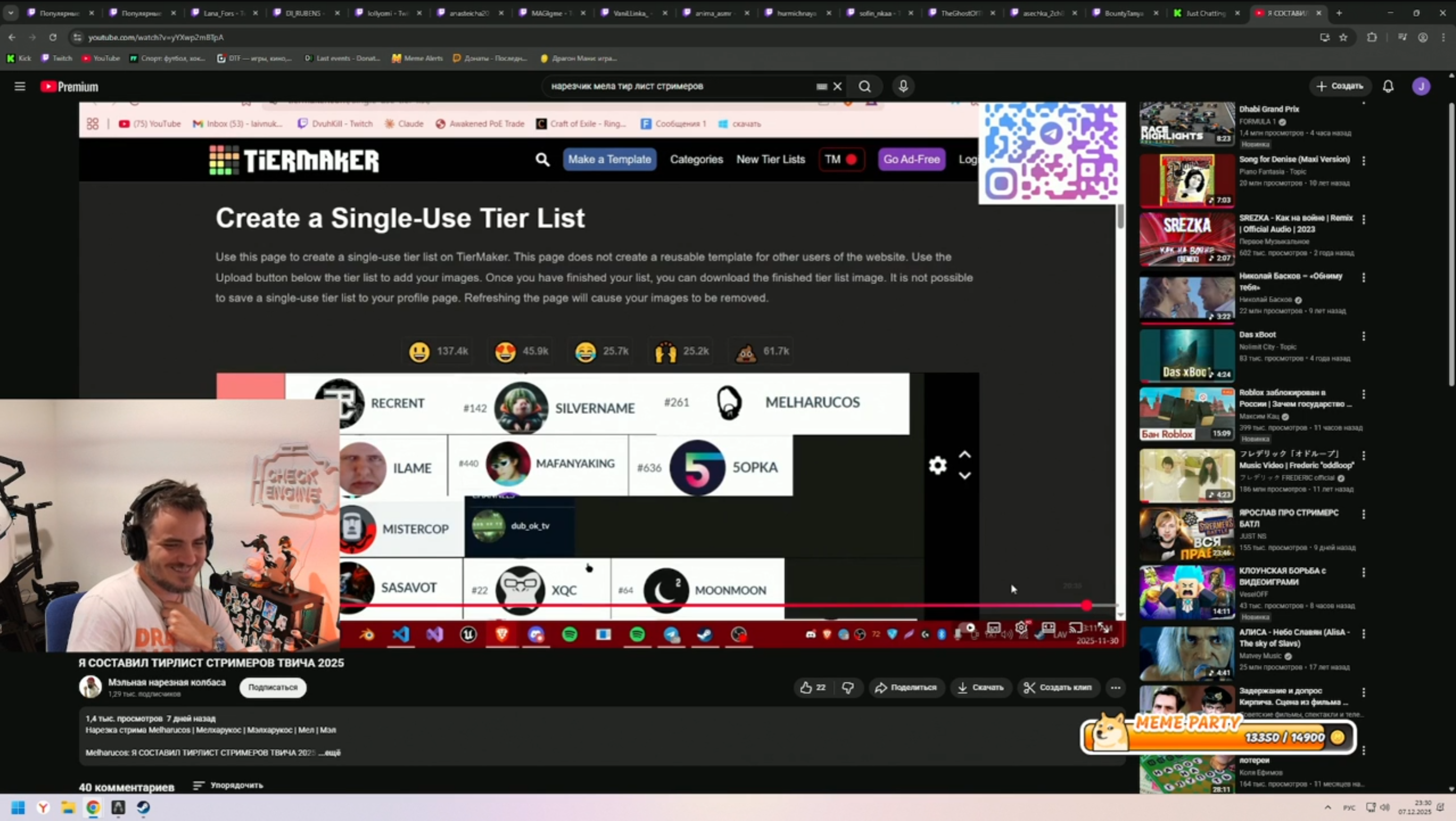Open more actions ellipsis under video
Viewport: 1456px width, 821px height.
[x=1115, y=688]
